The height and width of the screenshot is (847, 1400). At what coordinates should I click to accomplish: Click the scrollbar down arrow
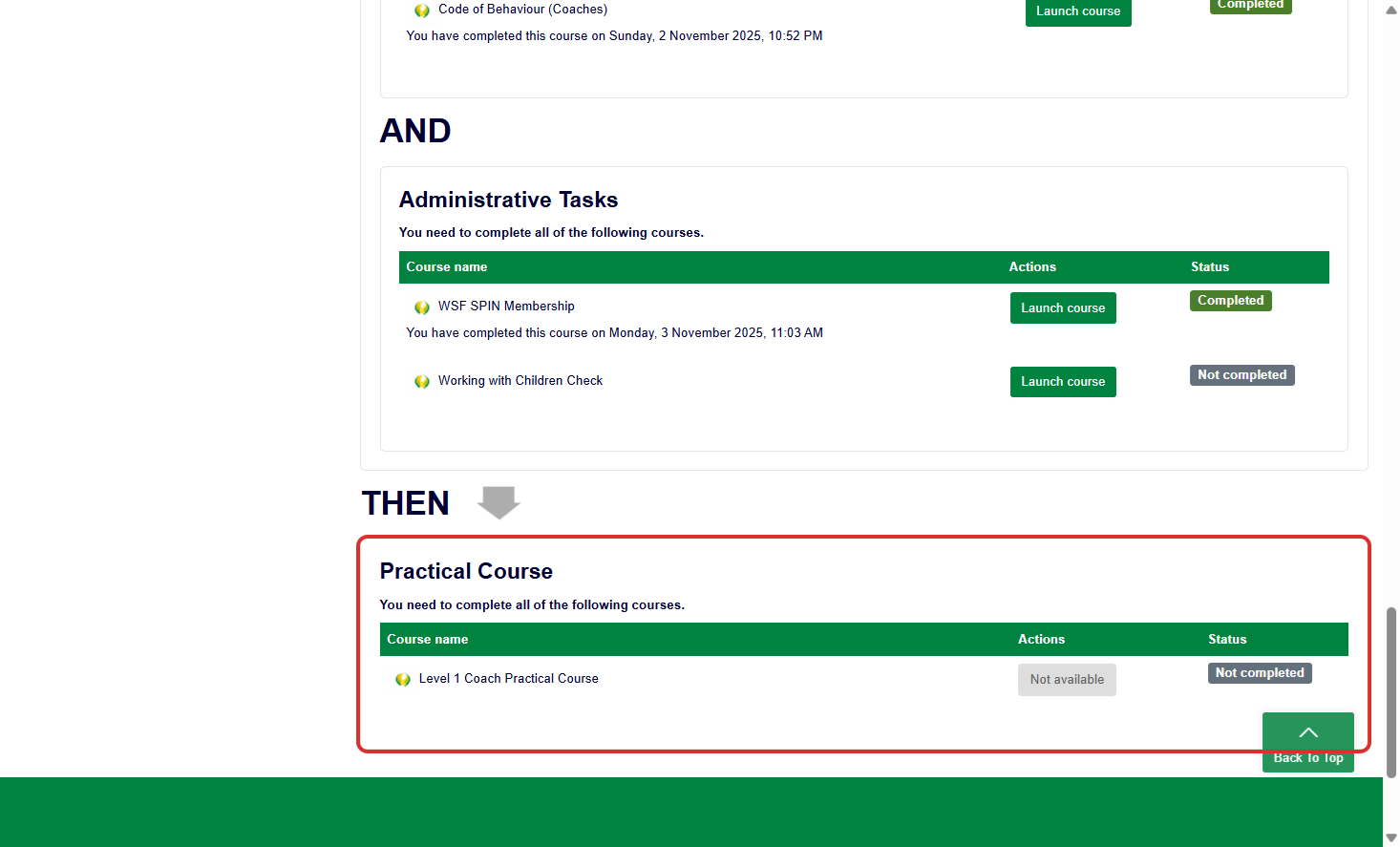(1391, 837)
